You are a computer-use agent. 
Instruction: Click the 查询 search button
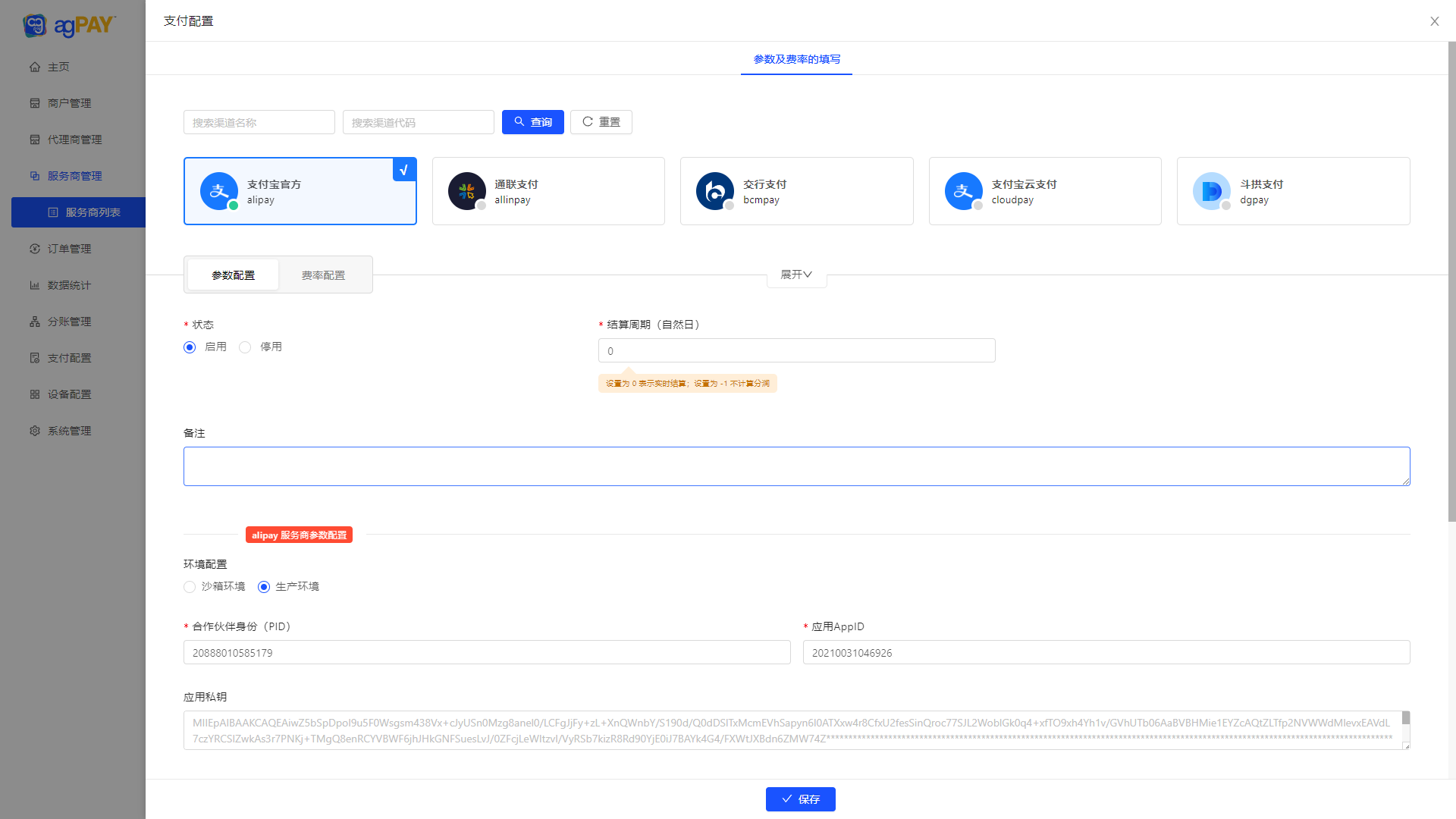532,122
